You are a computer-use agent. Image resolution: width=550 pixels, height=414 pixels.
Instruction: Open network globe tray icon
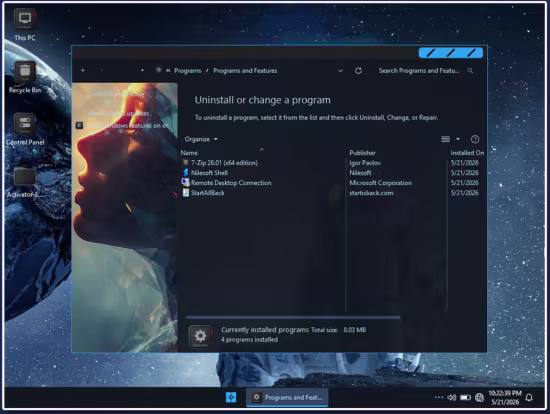pos(479,398)
